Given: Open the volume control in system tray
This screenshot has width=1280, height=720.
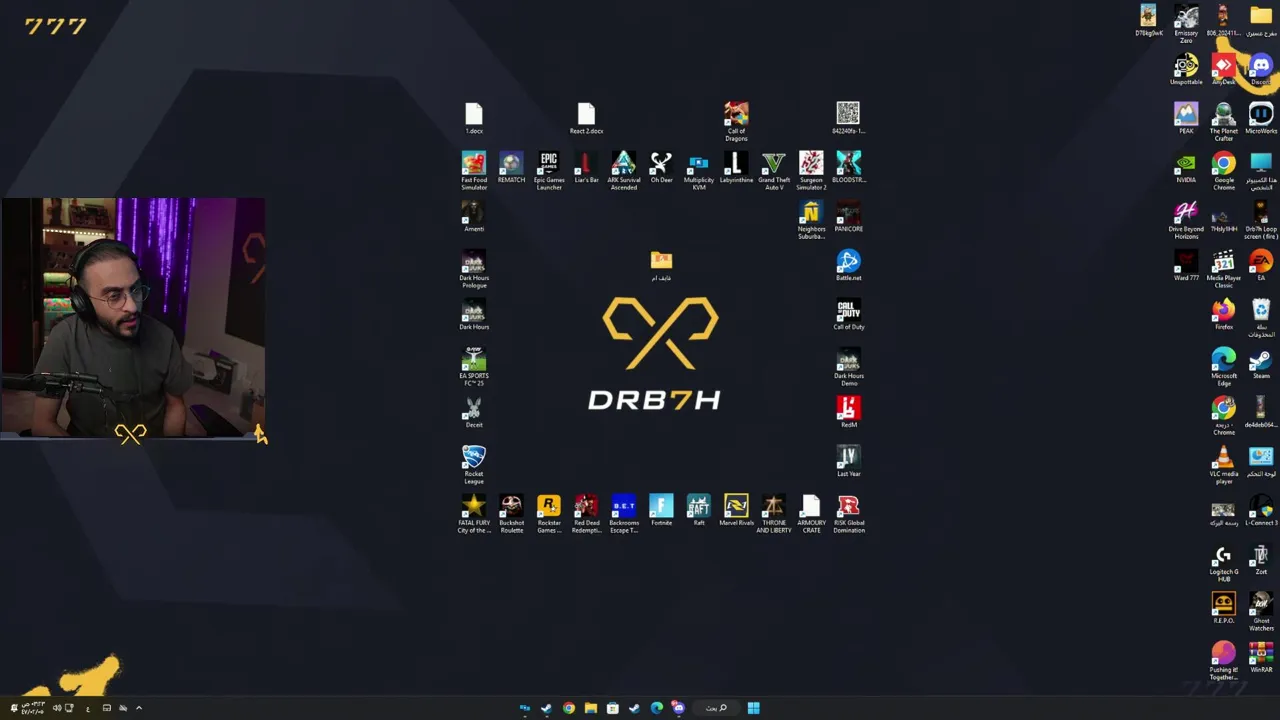Looking at the screenshot, I should (56, 708).
